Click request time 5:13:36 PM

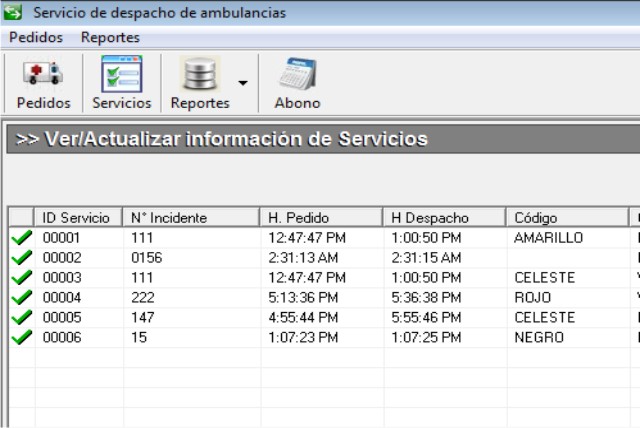(x=303, y=297)
